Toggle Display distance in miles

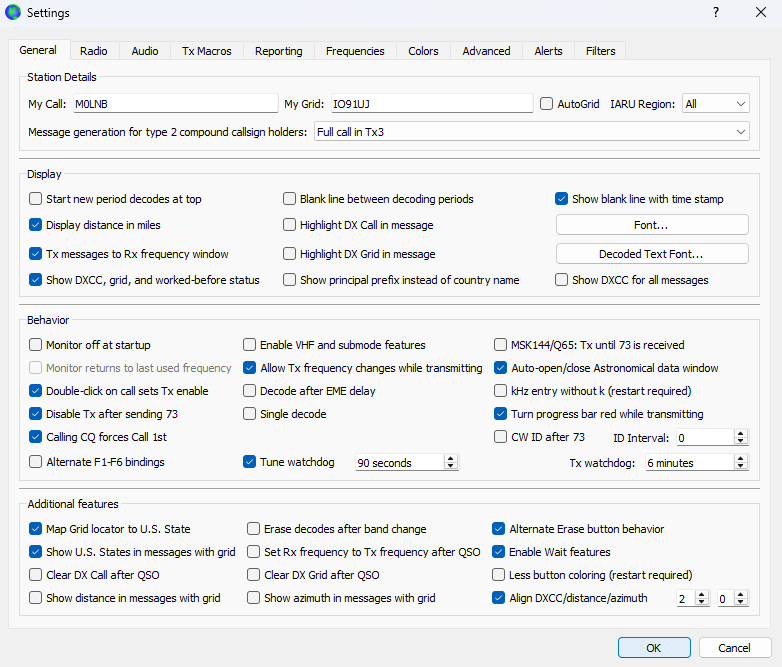(36, 225)
